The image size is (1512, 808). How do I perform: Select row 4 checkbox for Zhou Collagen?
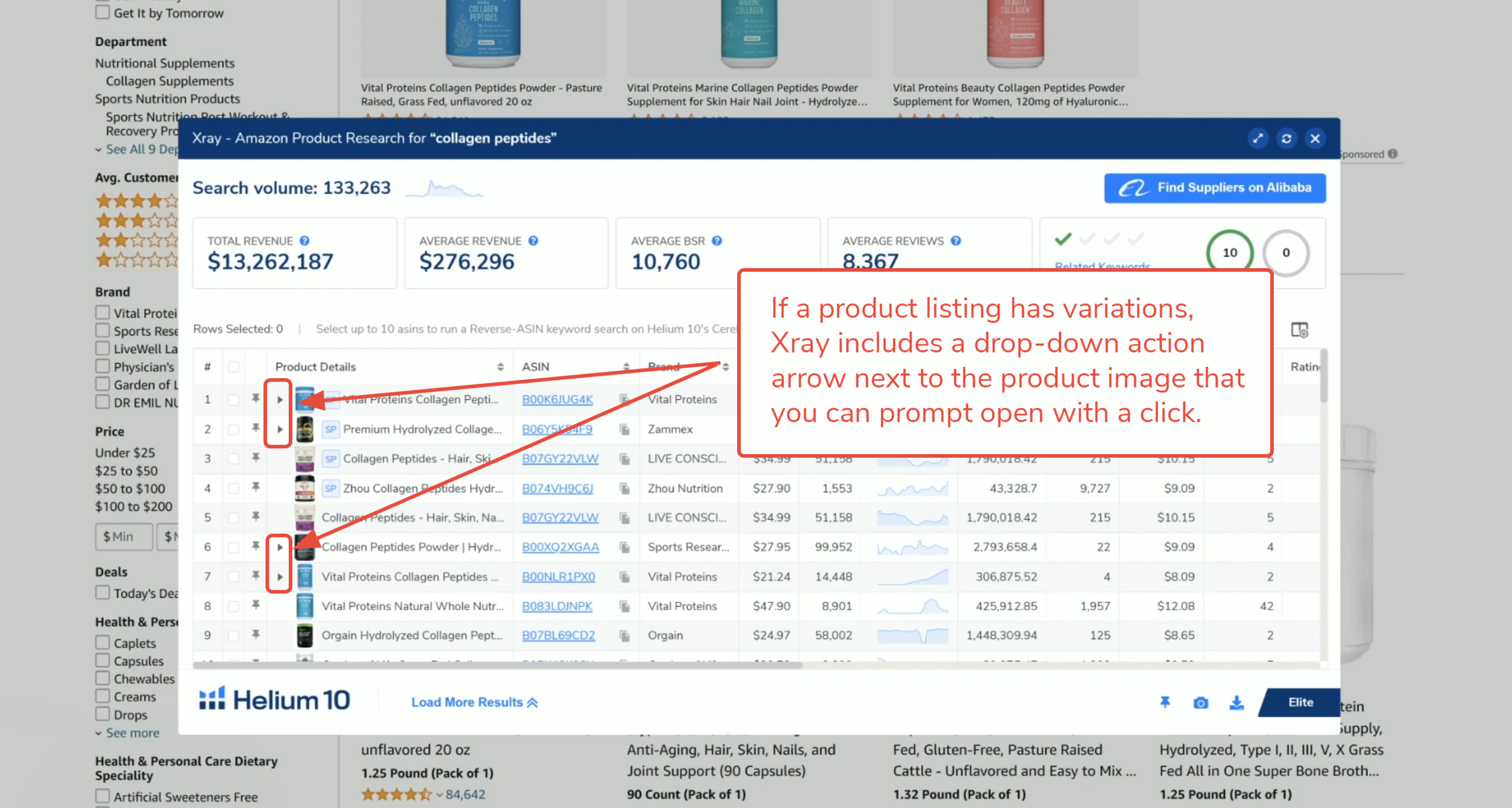pyautogui.click(x=233, y=488)
